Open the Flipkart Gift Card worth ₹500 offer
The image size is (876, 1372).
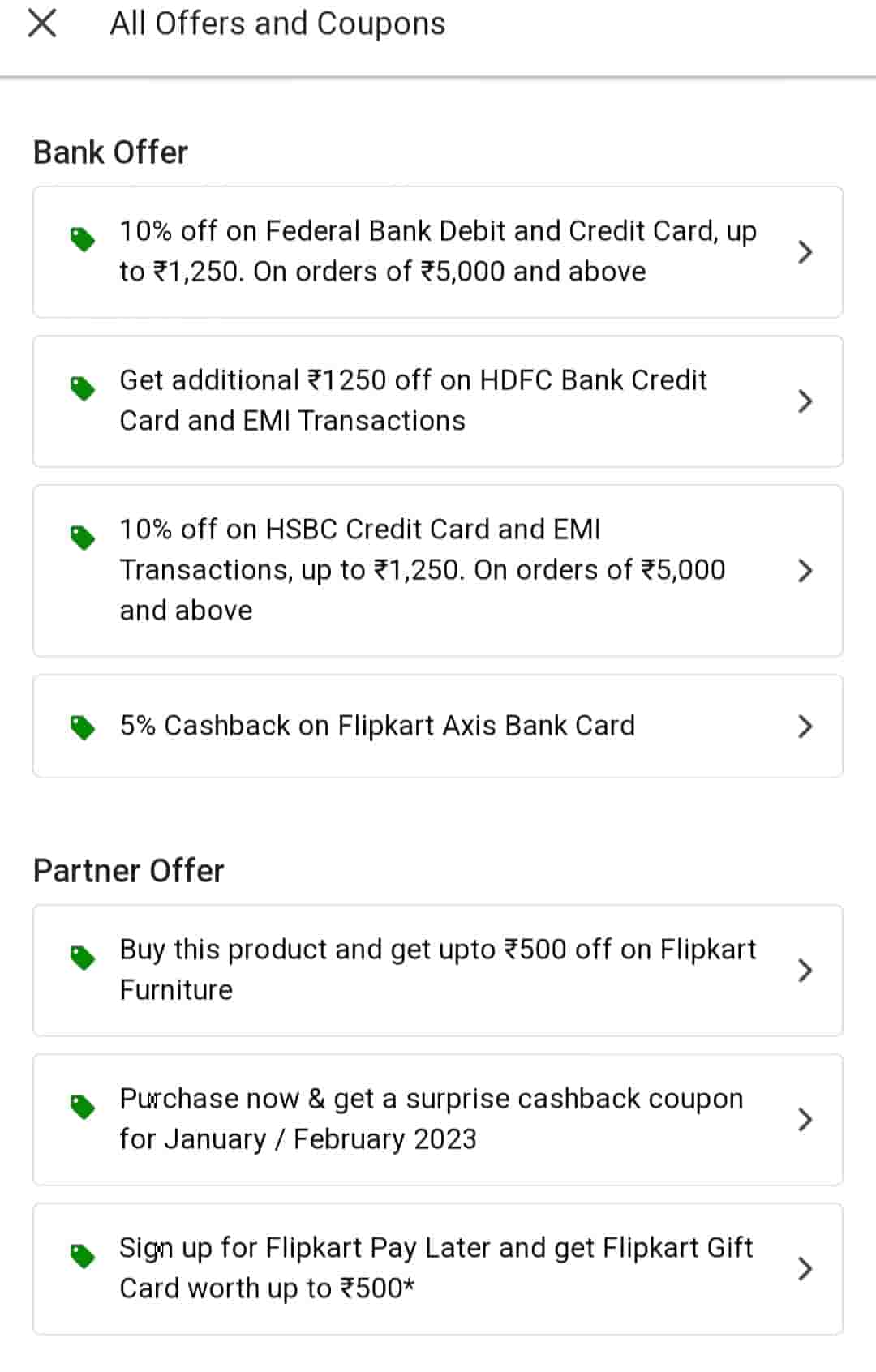click(x=436, y=1268)
